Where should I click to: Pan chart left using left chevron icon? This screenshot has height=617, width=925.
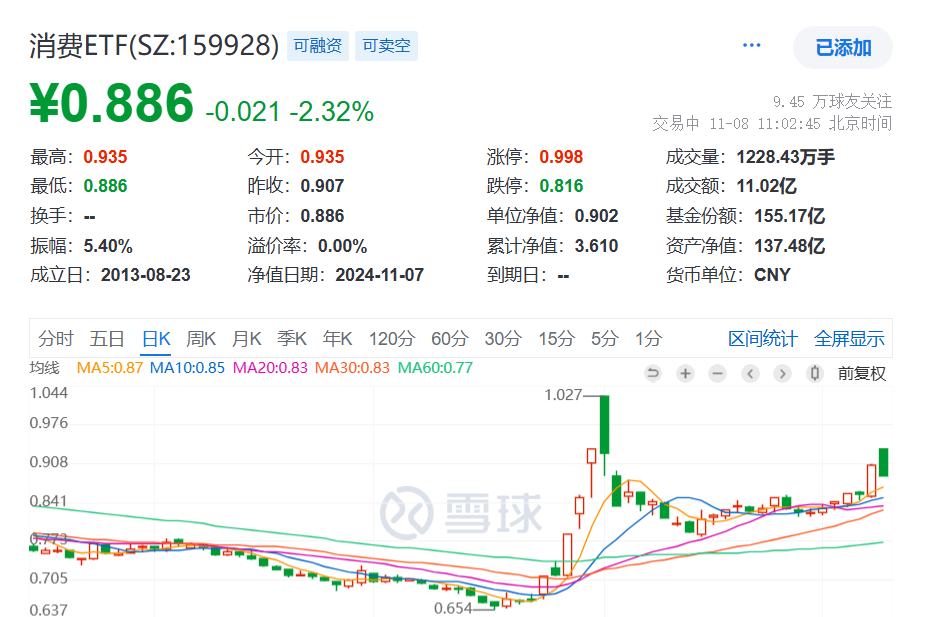tap(750, 373)
